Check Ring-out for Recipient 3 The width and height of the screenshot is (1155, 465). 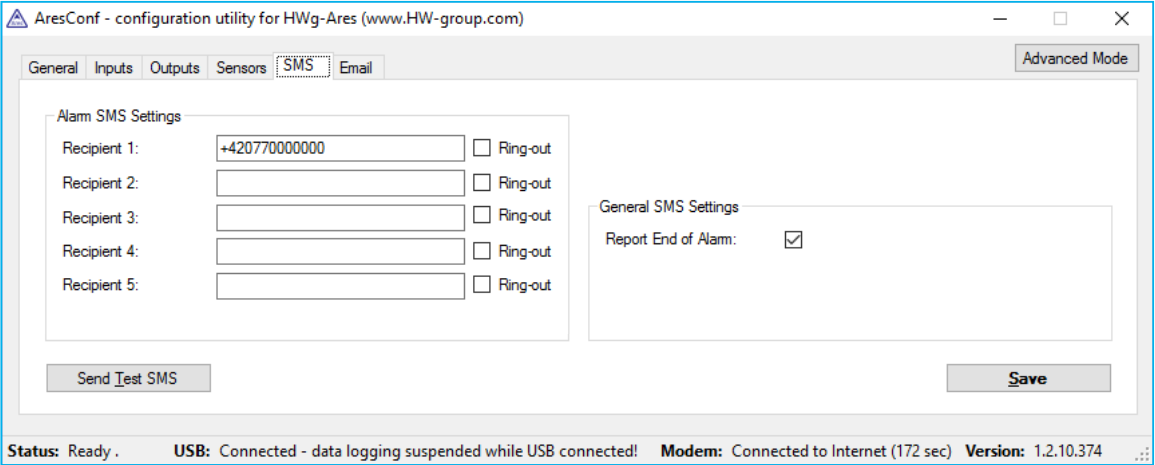[x=482, y=216]
